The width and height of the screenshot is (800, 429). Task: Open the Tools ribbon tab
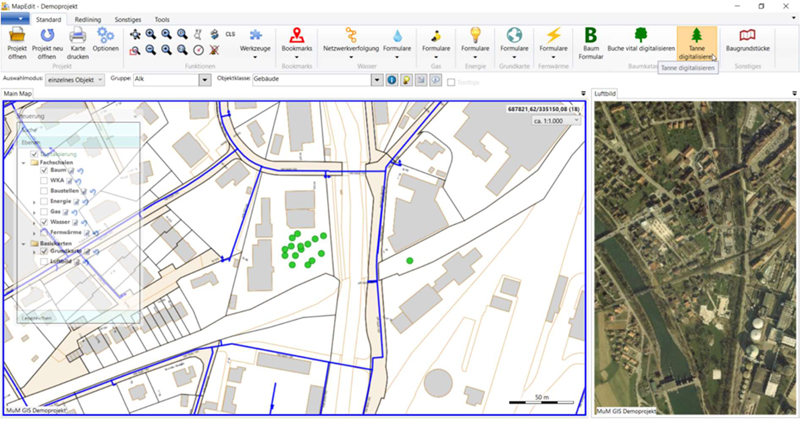tap(162, 19)
